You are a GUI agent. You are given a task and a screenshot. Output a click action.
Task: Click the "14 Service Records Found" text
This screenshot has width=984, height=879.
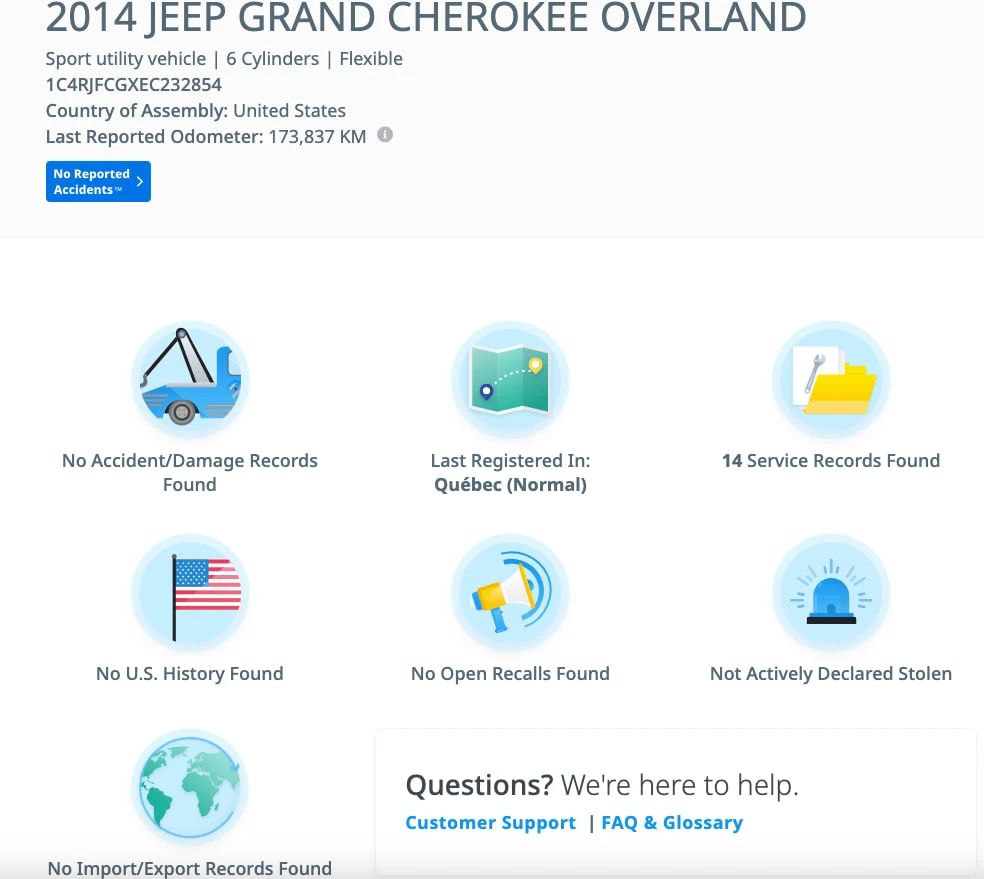point(831,461)
